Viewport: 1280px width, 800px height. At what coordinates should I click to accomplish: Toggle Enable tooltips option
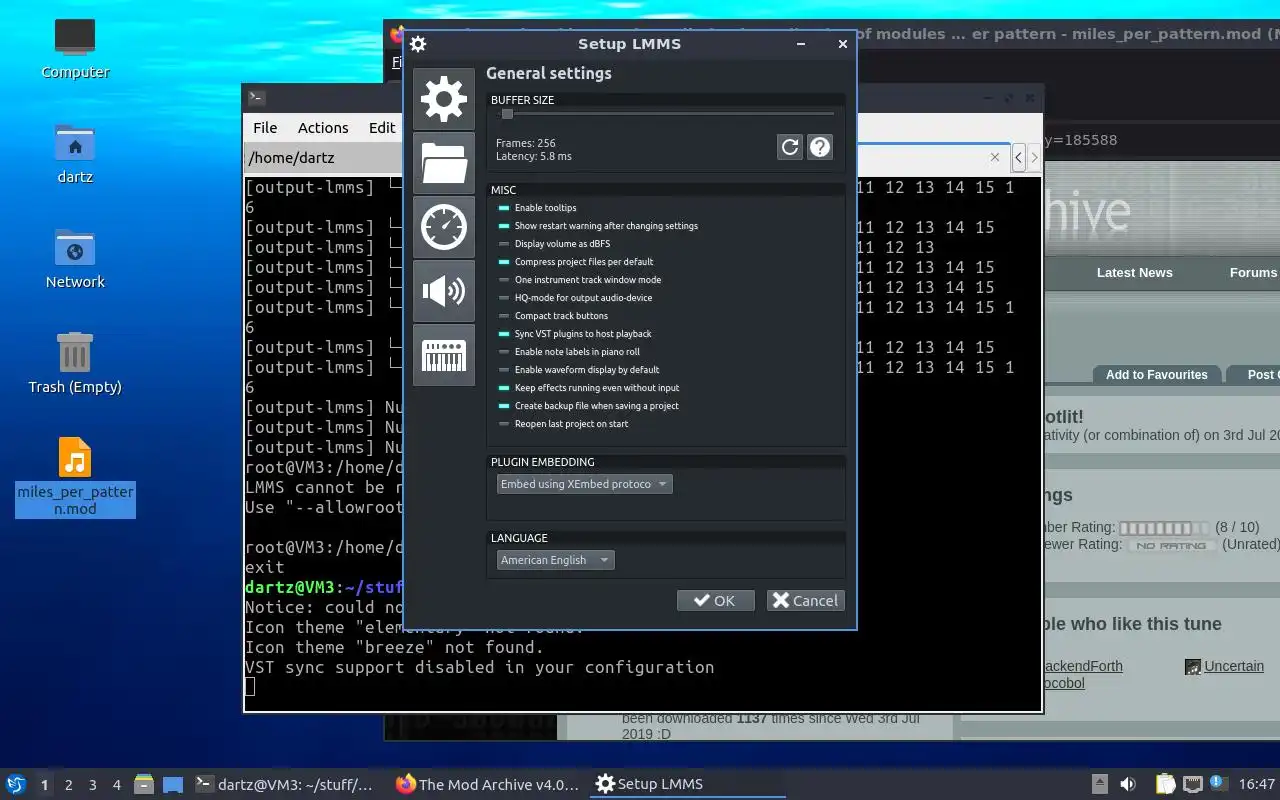tap(537, 208)
